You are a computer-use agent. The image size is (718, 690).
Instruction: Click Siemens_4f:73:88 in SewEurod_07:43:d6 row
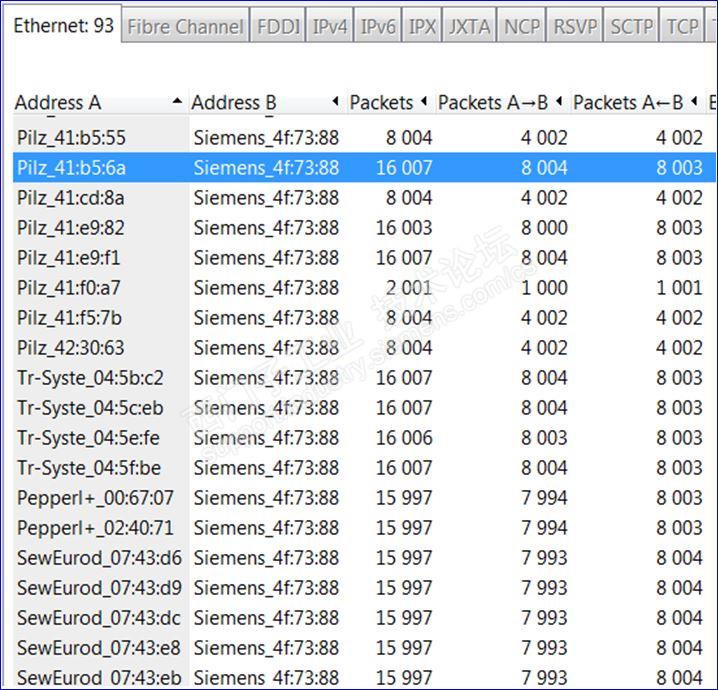pos(266,558)
